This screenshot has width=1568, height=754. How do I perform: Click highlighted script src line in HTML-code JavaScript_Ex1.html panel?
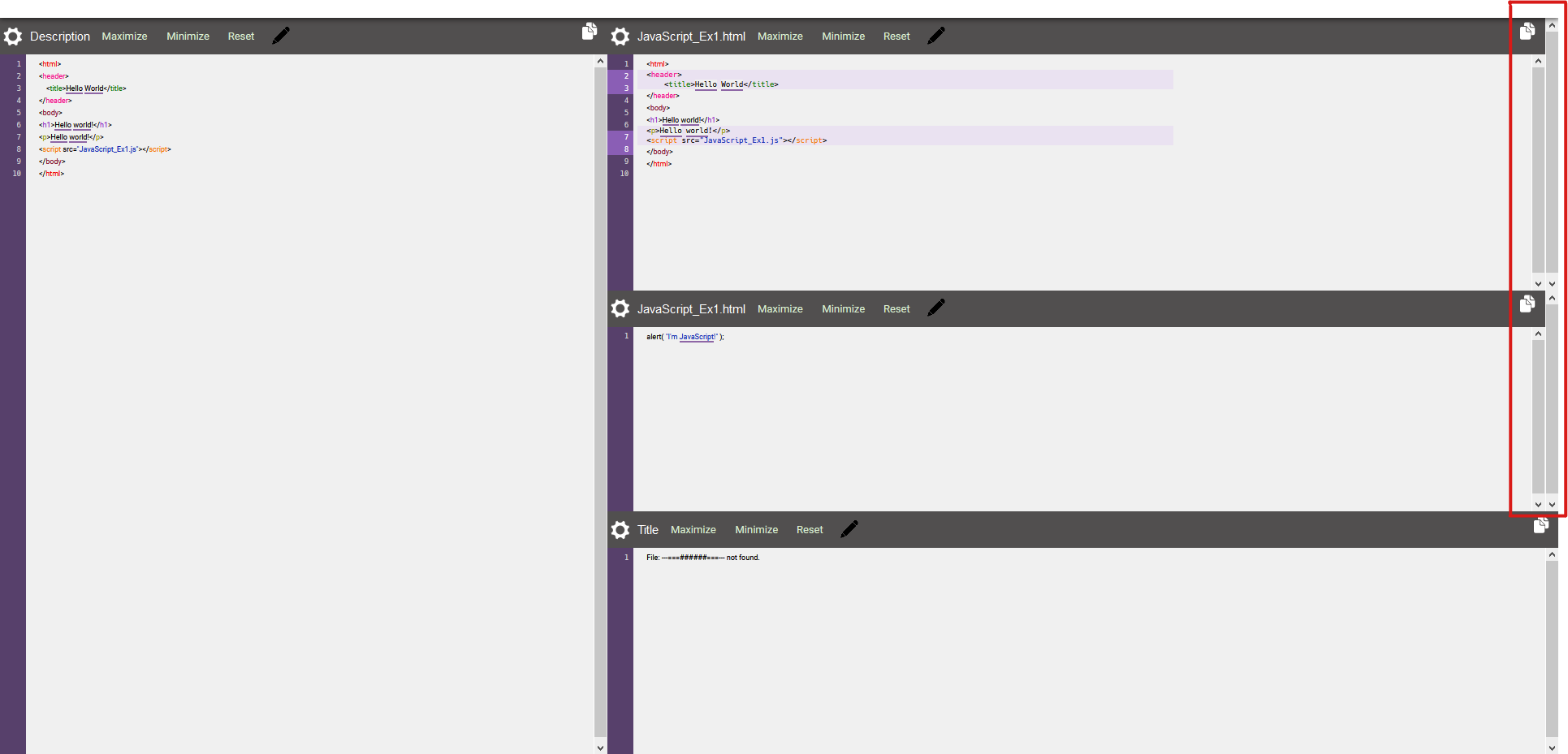736,140
